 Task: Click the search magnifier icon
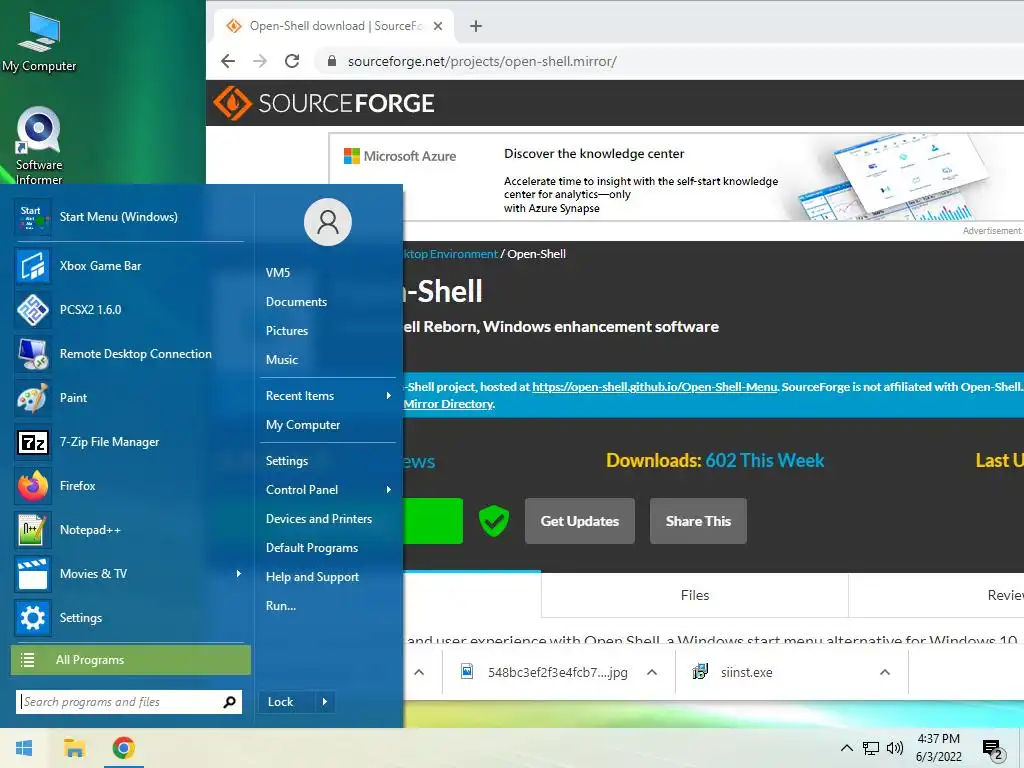click(229, 702)
